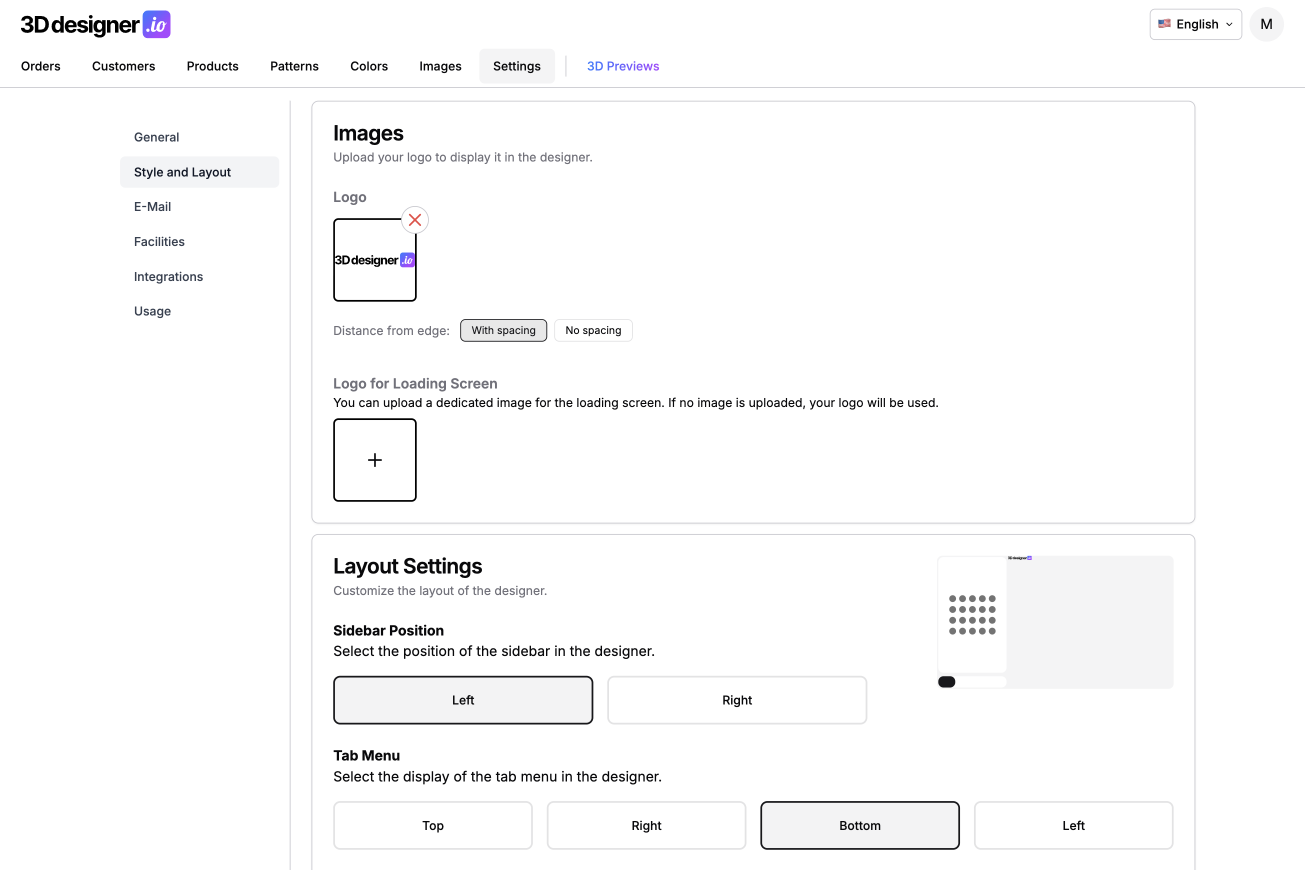Click the 3Ddesigner.io logo in header
This screenshot has width=1305, height=870.
click(x=96, y=25)
